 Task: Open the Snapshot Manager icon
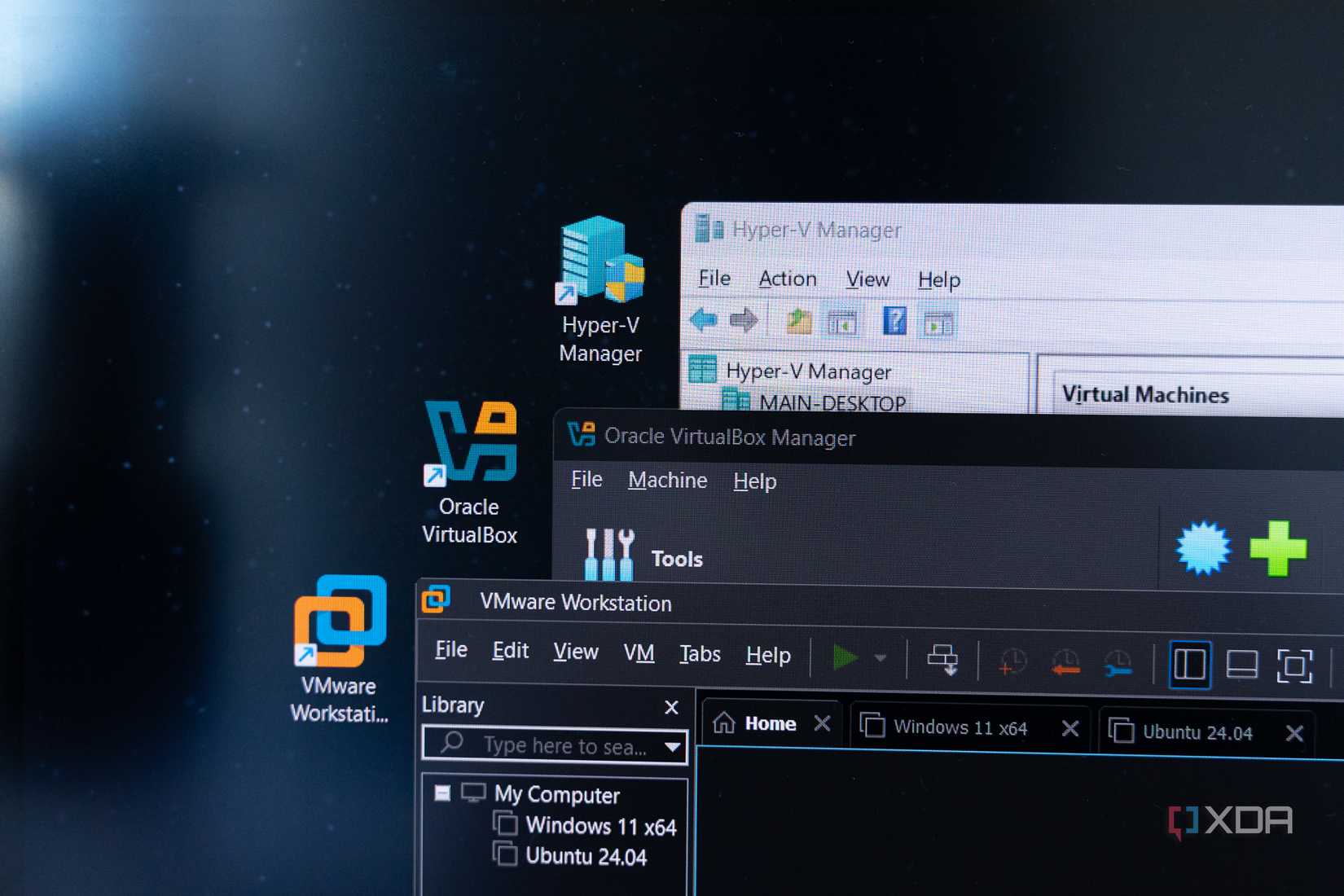click(1118, 662)
